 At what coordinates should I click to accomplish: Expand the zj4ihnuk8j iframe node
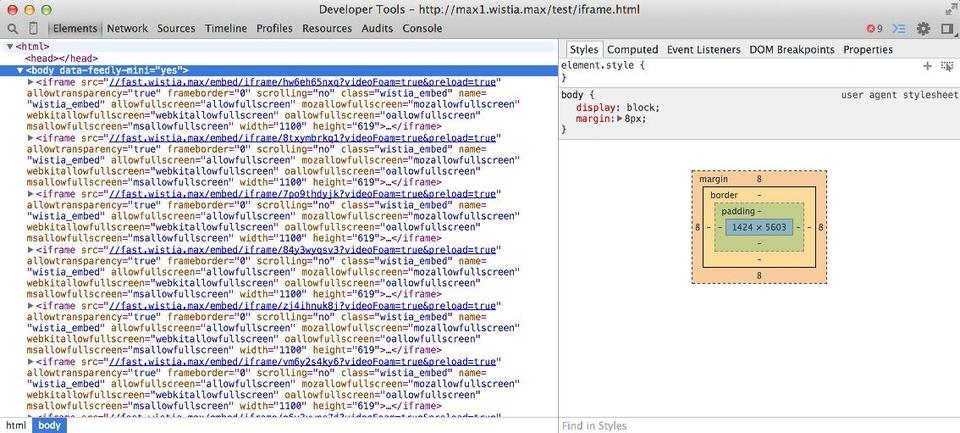click(31, 306)
